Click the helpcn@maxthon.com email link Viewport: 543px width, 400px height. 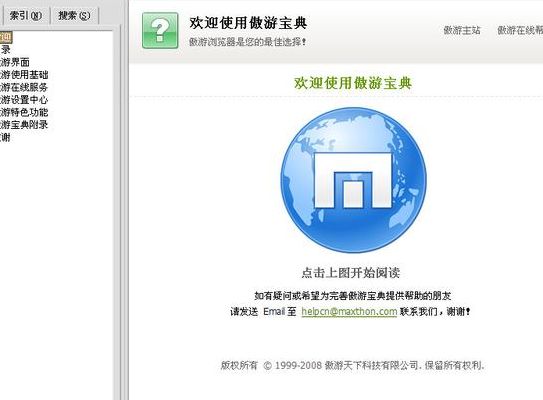click(x=349, y=311)
